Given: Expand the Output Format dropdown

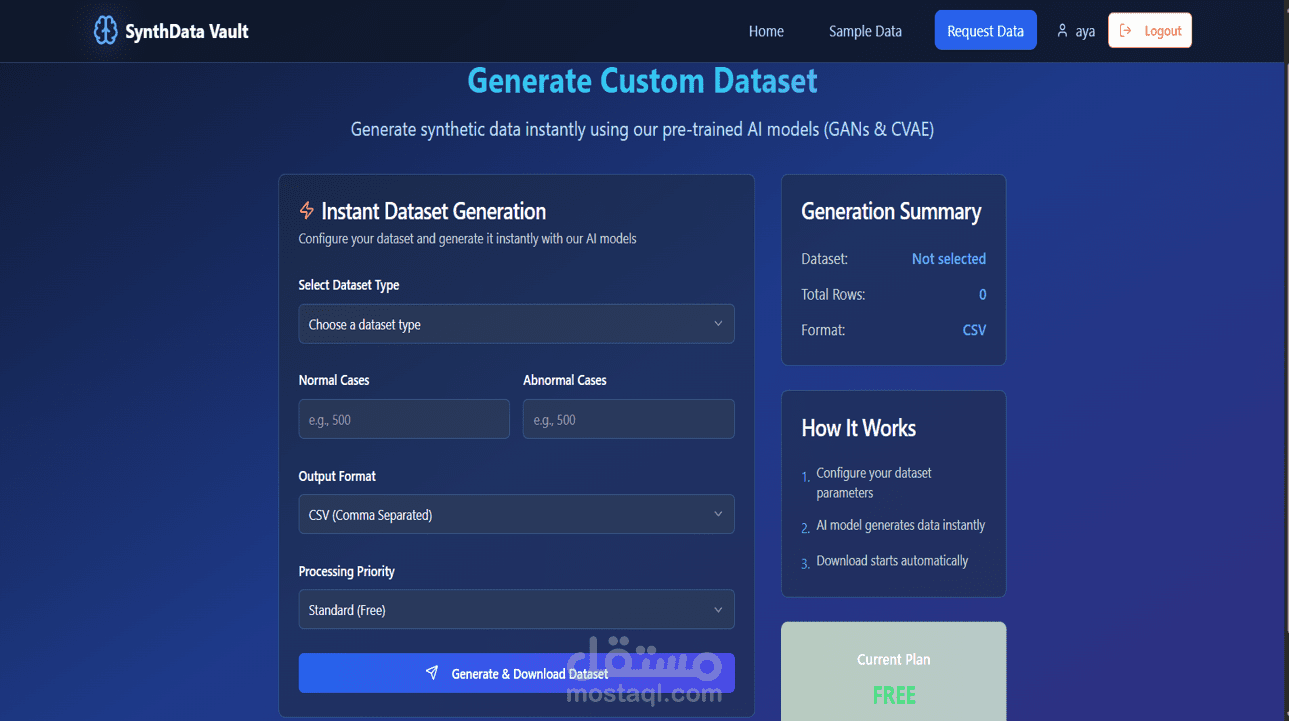Looking at the screenshot, I should coord(516,515).
